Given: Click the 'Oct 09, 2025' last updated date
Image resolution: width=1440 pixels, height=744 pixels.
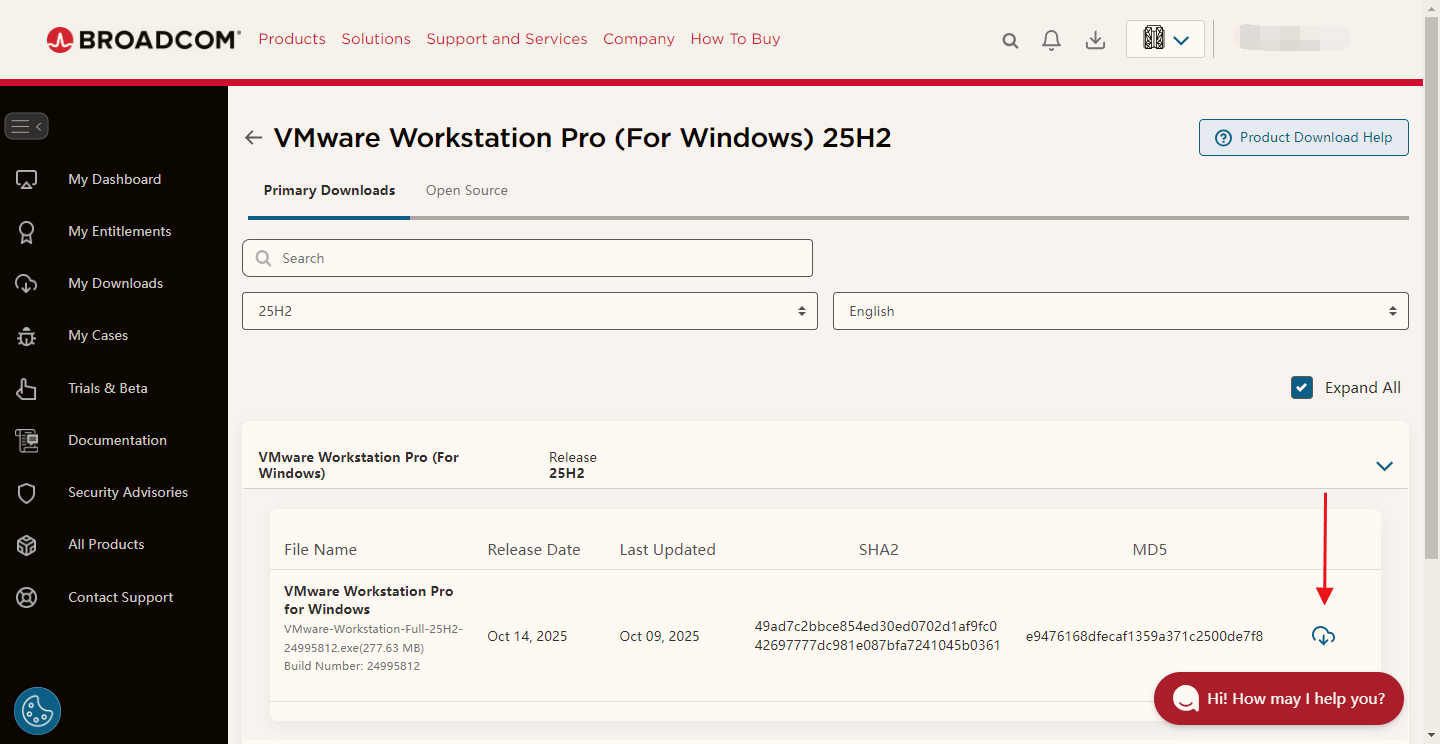Looking at the screenshot, I should coord(660,636).
